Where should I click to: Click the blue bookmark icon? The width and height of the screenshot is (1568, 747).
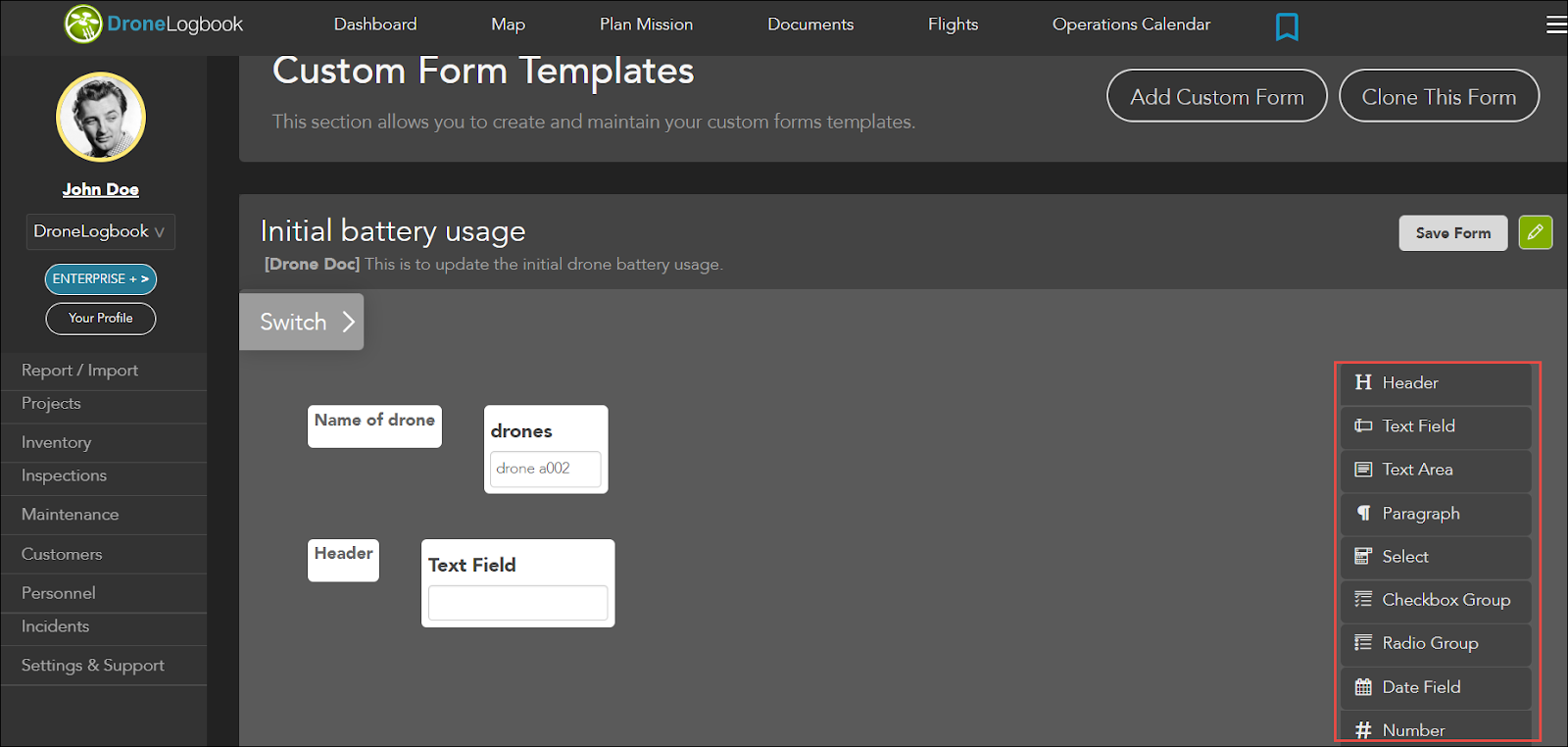tap(1287, 26)
